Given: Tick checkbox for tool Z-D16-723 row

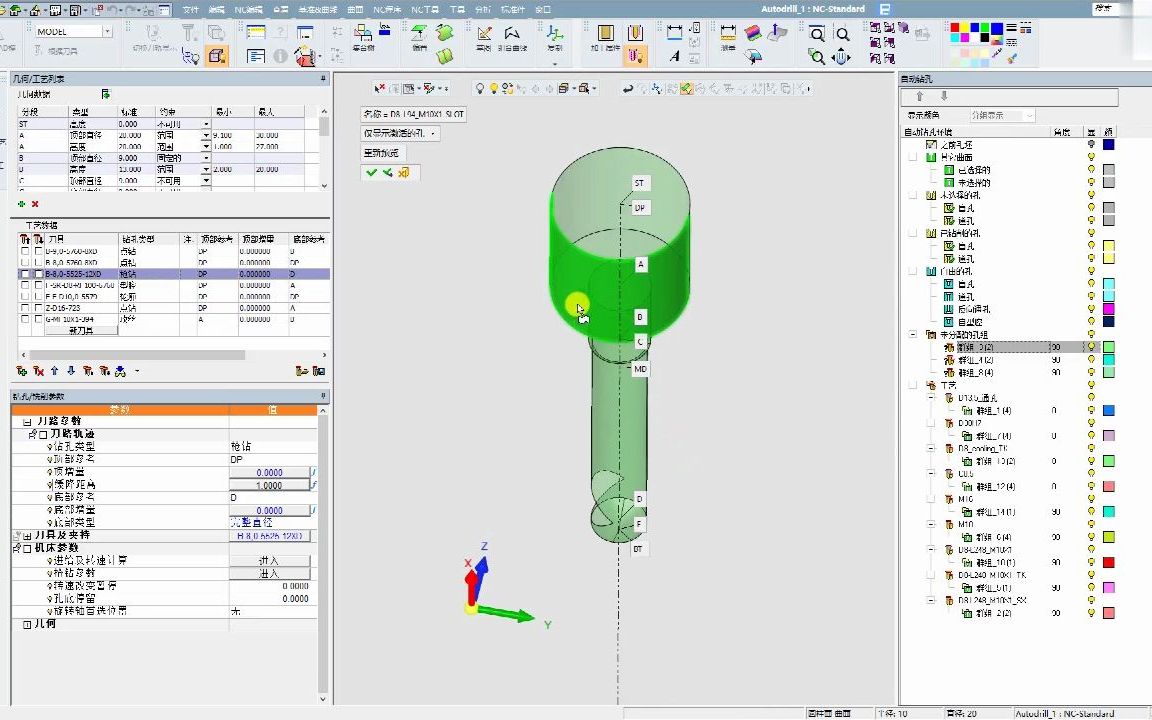Looking at the screenshot, I should pyautogui.click(x=25, y=308).
